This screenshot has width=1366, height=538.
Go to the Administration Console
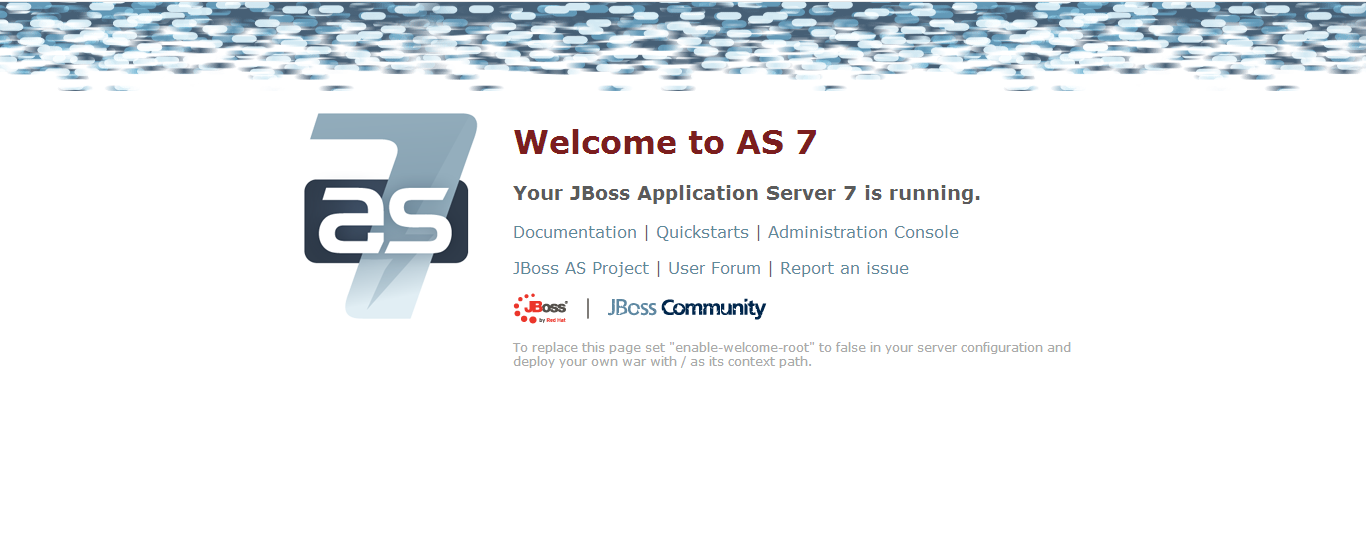(863, 232)
